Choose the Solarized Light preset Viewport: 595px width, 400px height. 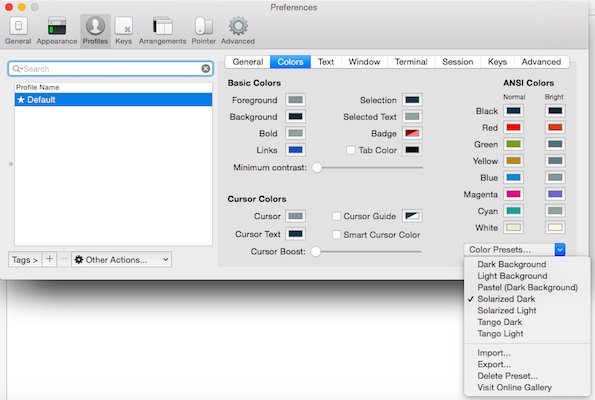(507, 310)
